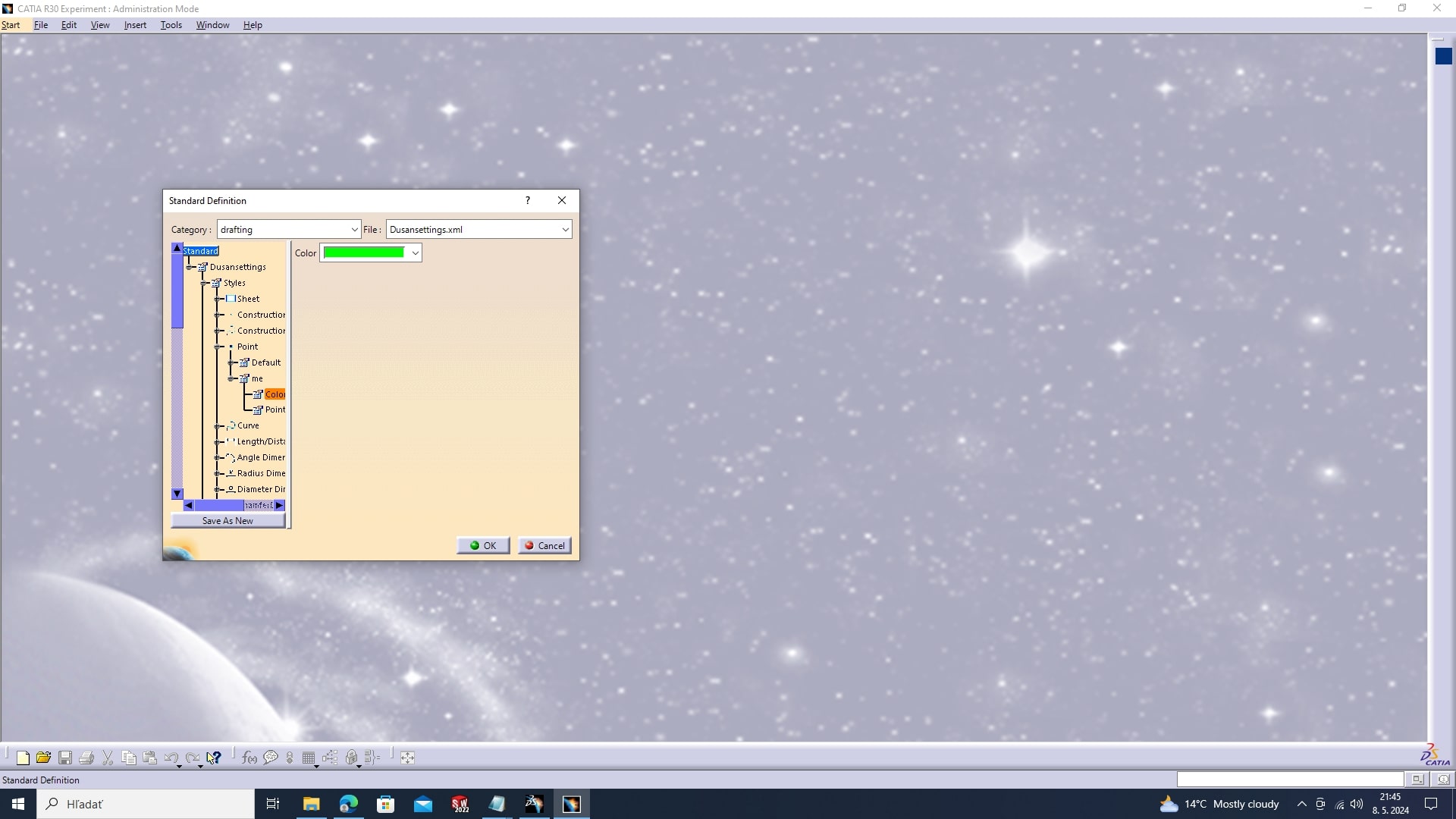Click the Paste clipboard icon
Image resolution: width=1456 pixels, height=819 pixels.
[x=150, y=758]
